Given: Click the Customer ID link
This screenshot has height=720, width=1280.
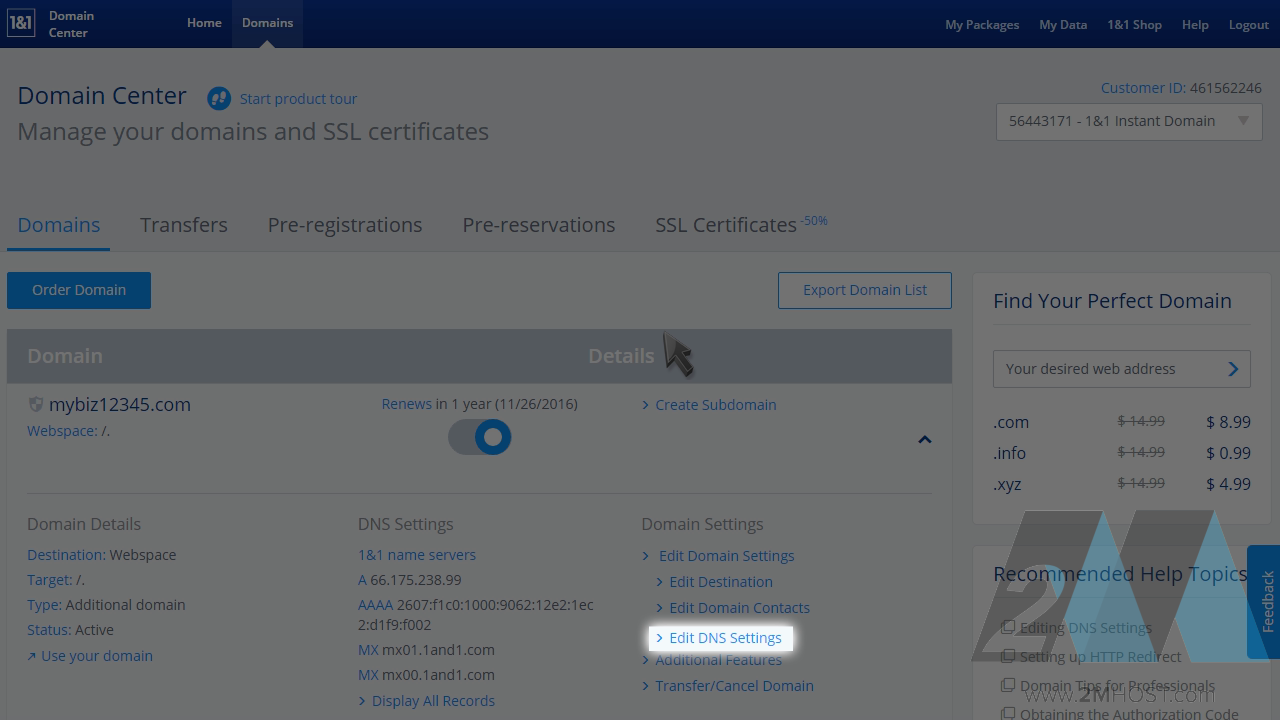Looking at the screenshot, I should (1142, 88).
